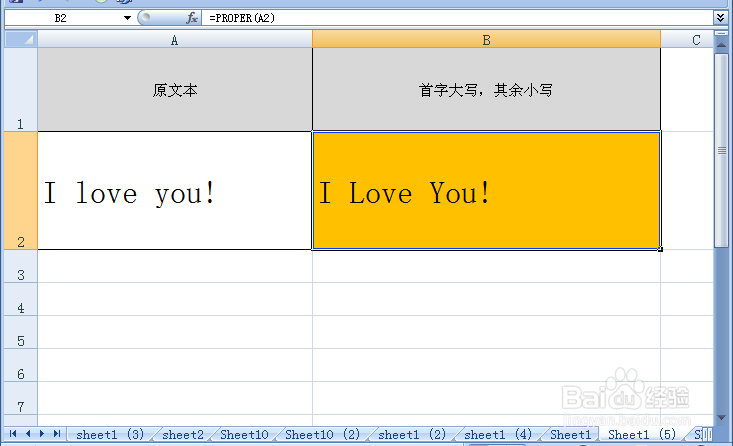Select column A header
This screenshot has width=733, height=446.
tap(175, 40)
